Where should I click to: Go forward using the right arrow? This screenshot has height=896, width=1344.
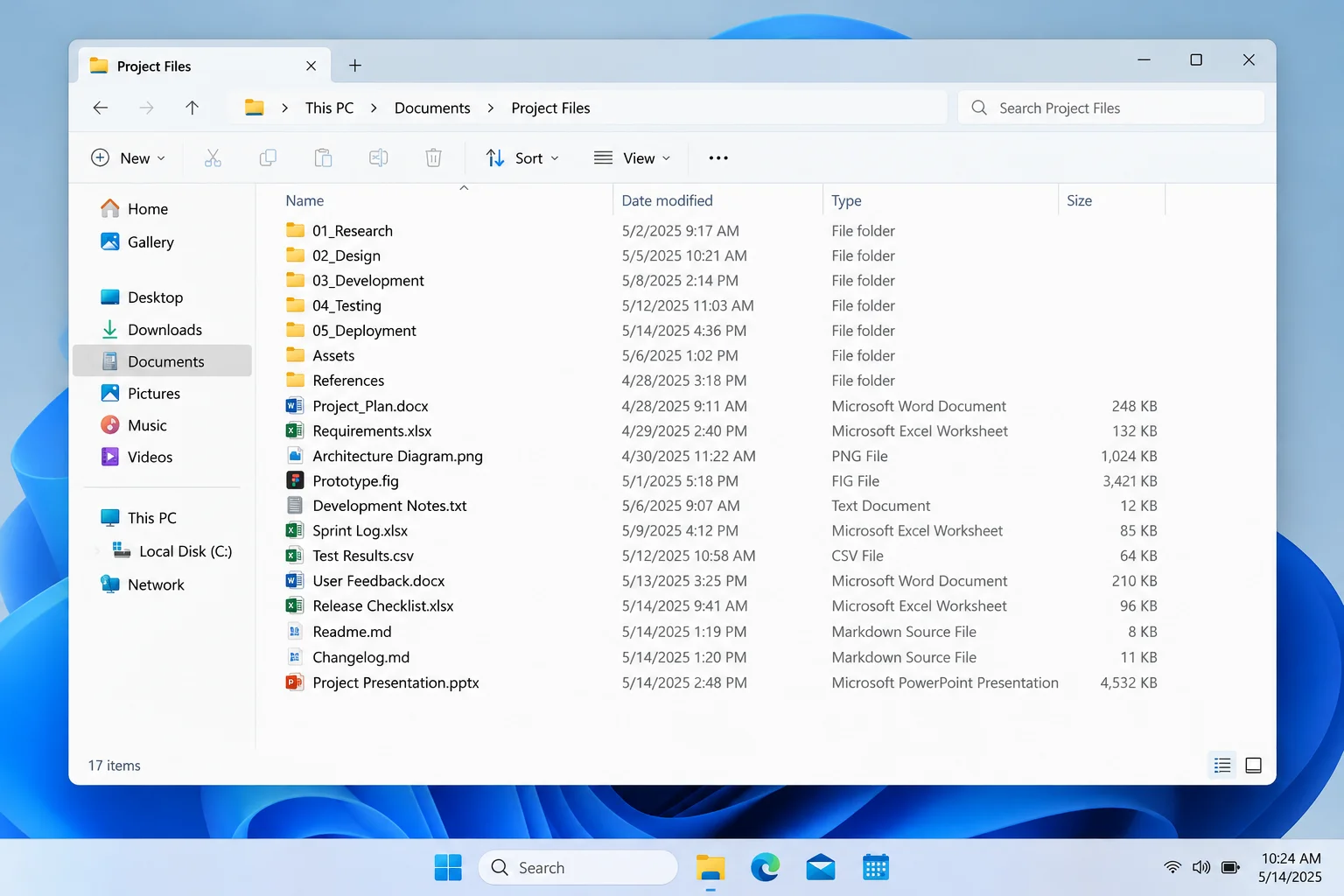pos(146,108)
